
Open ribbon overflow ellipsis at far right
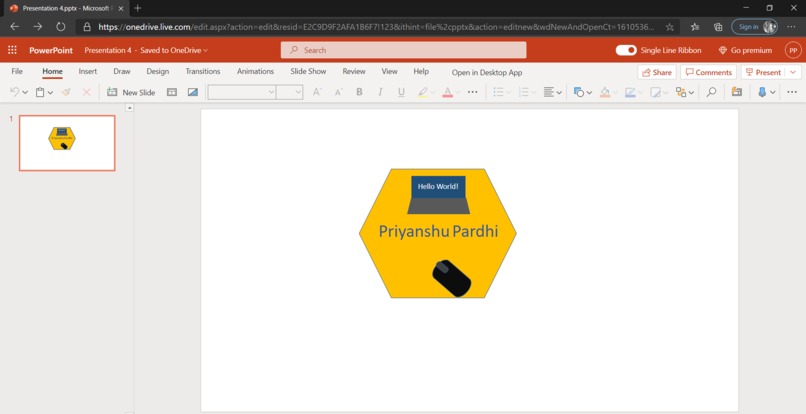792,92
